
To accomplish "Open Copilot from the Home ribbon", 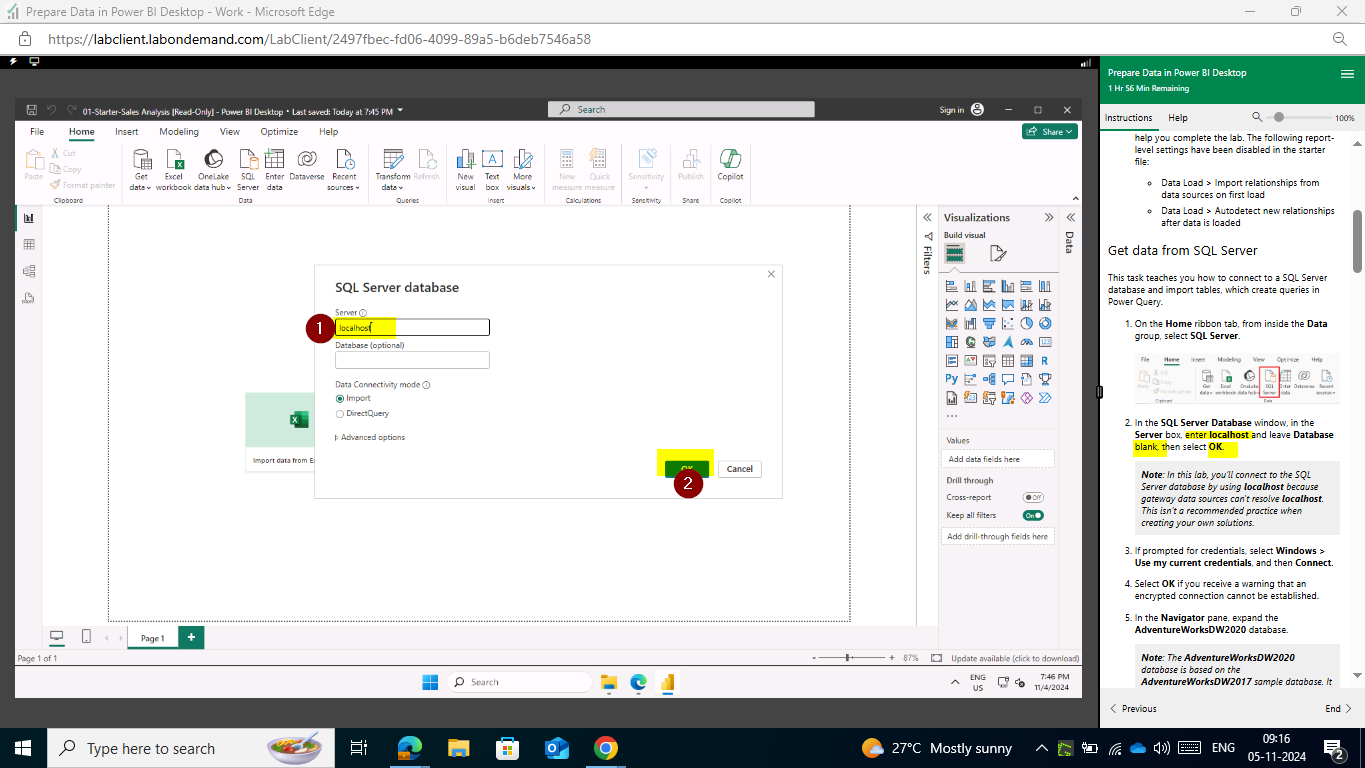I will (x=730, y=164).
